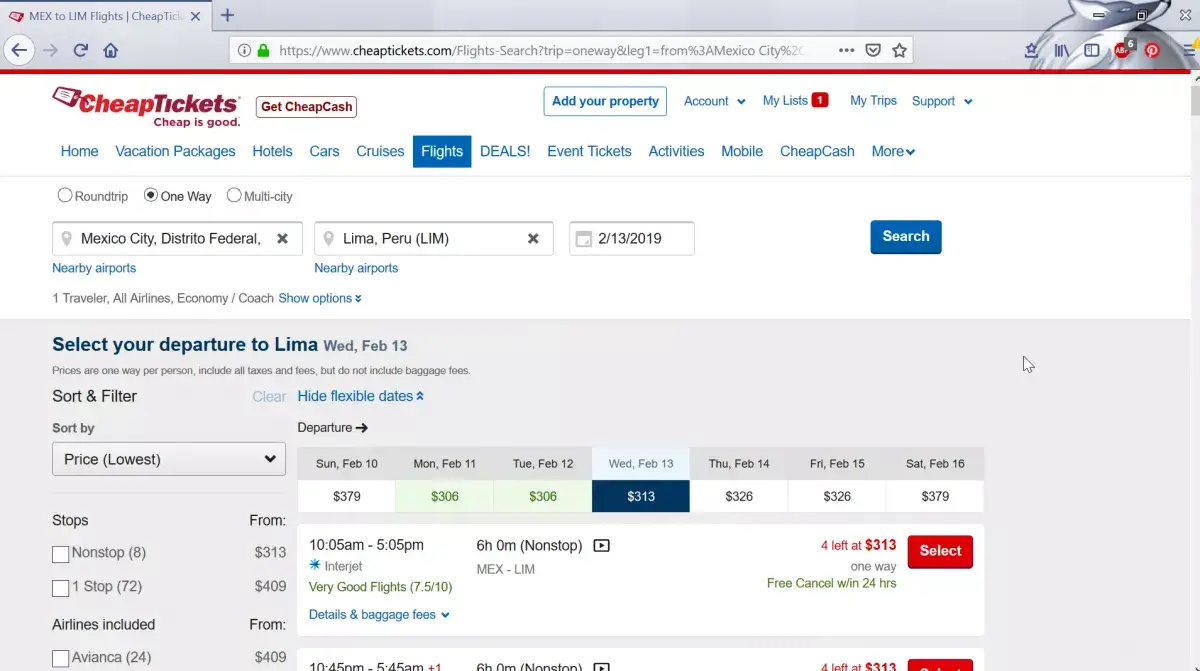Open a new browser tab
This screenshot has width=1200, height=671.
(228, 15)
